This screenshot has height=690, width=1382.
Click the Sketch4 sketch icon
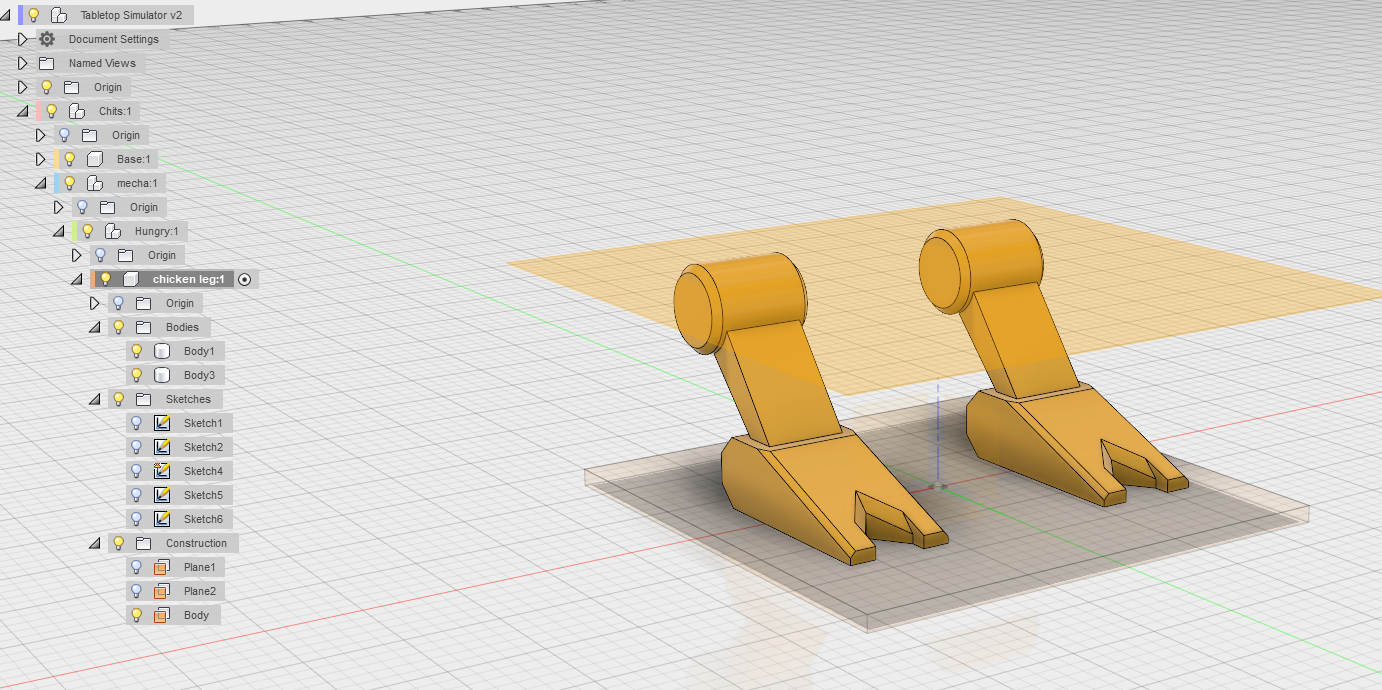[x=162, y=471]
